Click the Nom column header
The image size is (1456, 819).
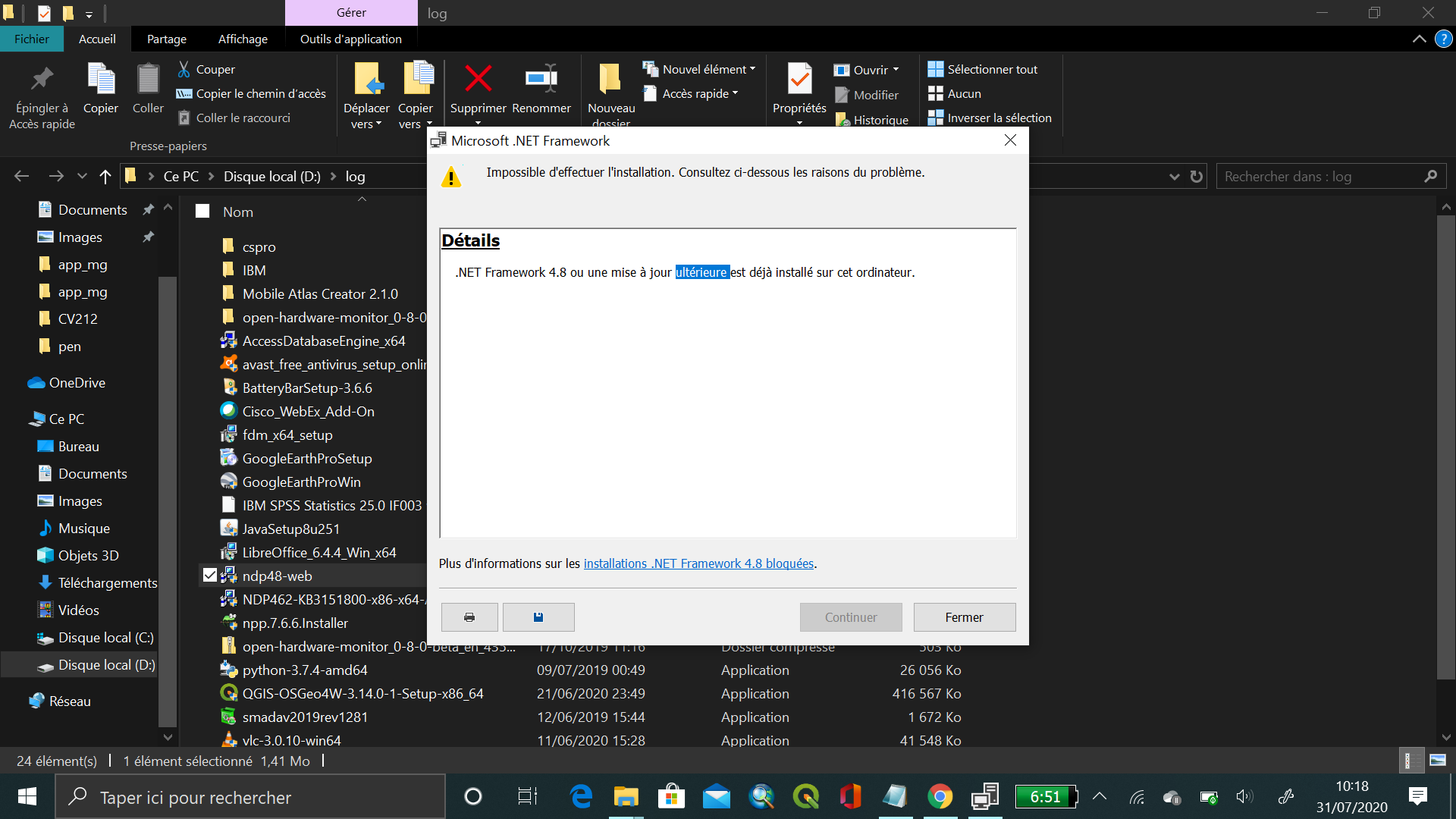[238, 212]
